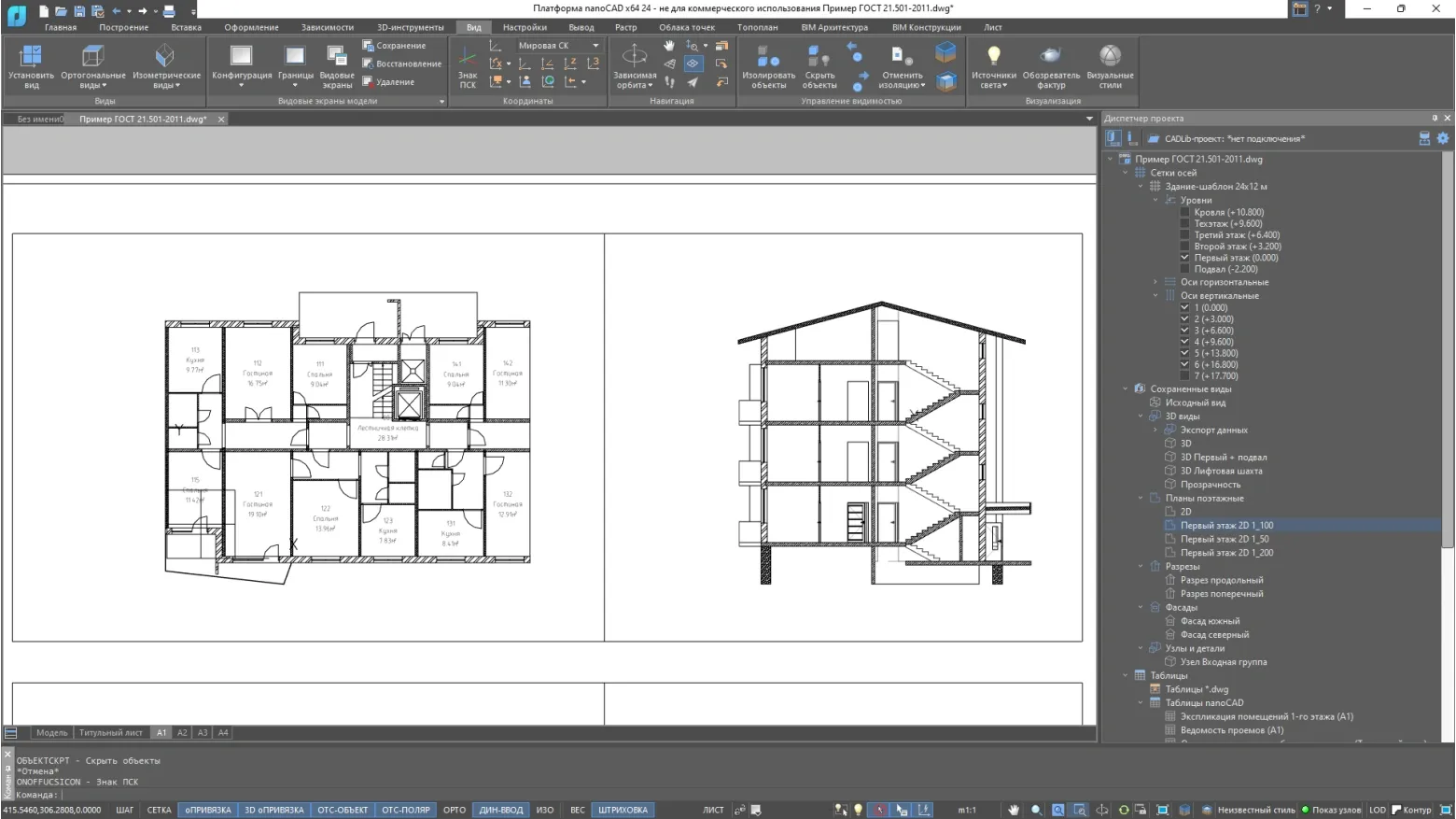The image size is (1456, 819).
Task: Click the UCS sign (Знак ПСК) icon
Action: pos(468,67)
